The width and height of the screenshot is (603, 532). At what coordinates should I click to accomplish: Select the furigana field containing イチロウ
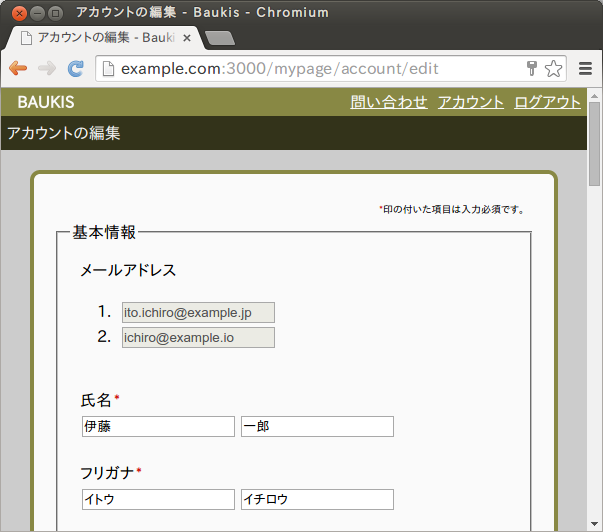(x=317, y=499)
